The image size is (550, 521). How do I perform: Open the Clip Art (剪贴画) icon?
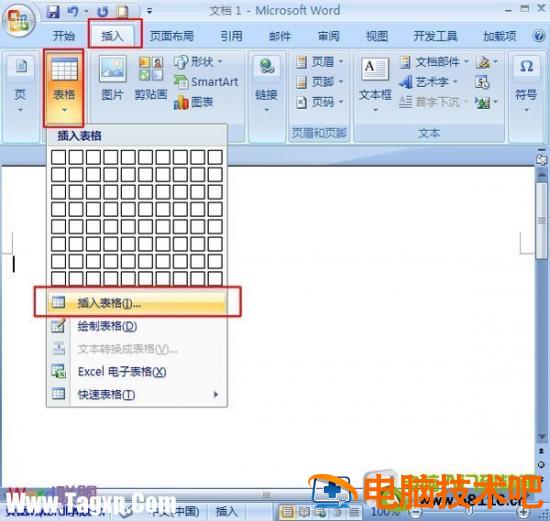click(151, 78)
